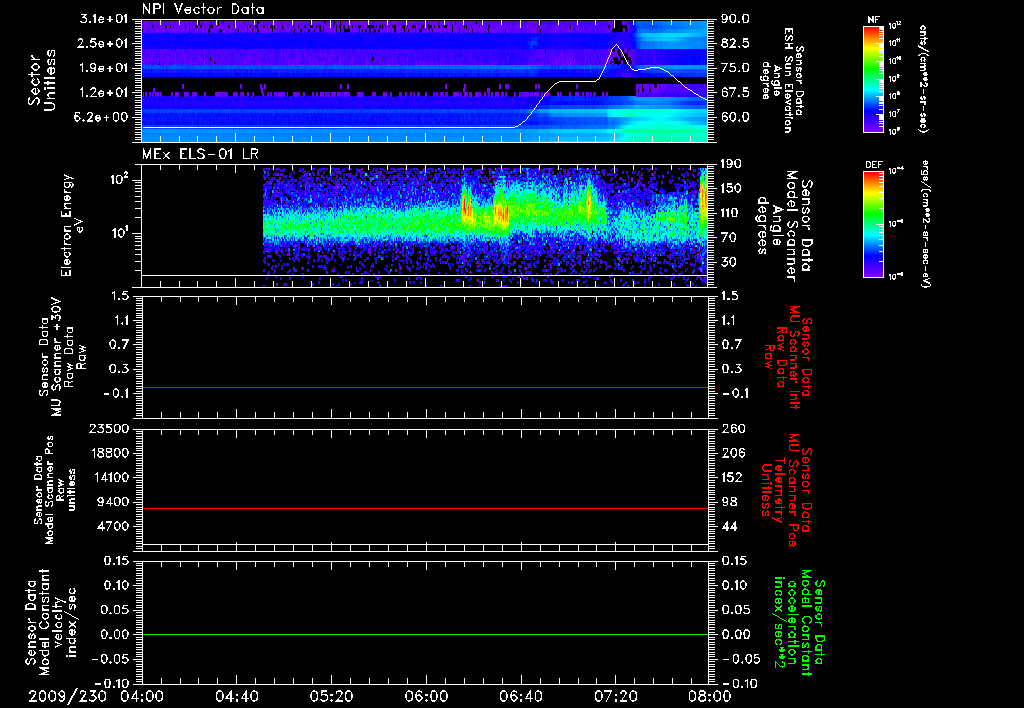Click the NF color scale bar
Screen dimensions: 1024x708
click(x=873, y=79)
